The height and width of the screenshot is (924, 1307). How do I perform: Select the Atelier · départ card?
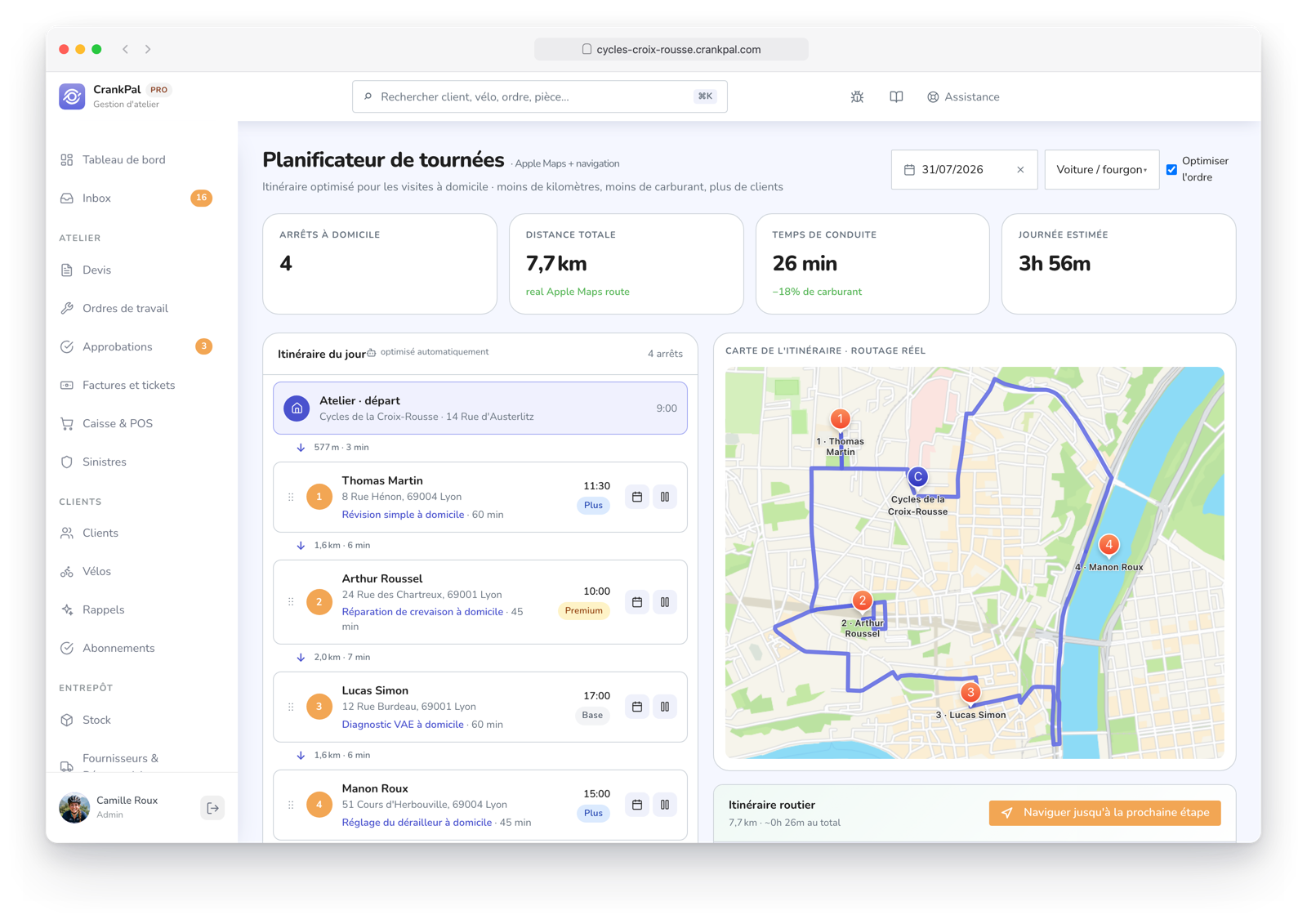[480, 408]
